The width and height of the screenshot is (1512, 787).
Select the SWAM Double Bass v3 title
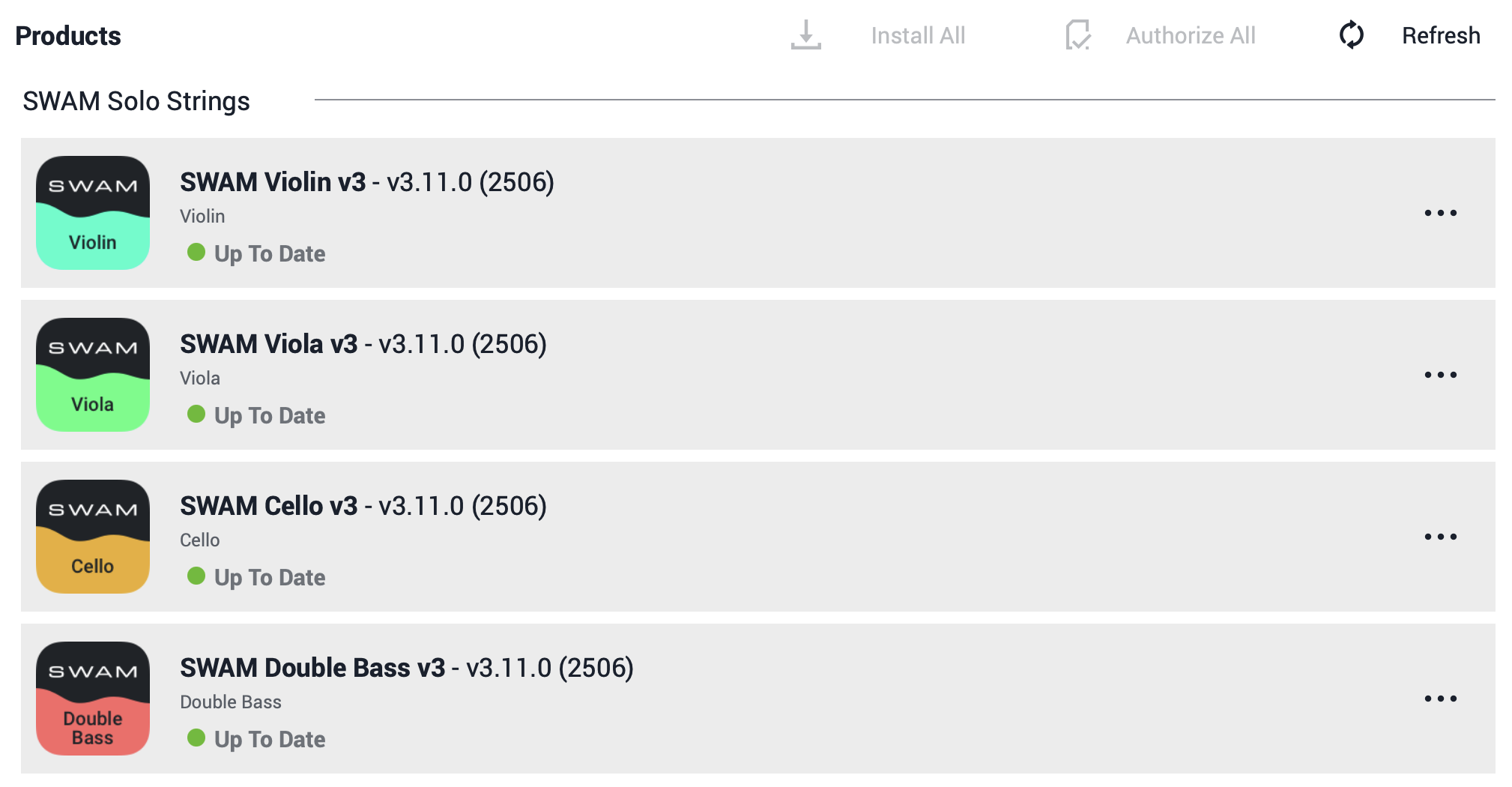tap(312, 668)
